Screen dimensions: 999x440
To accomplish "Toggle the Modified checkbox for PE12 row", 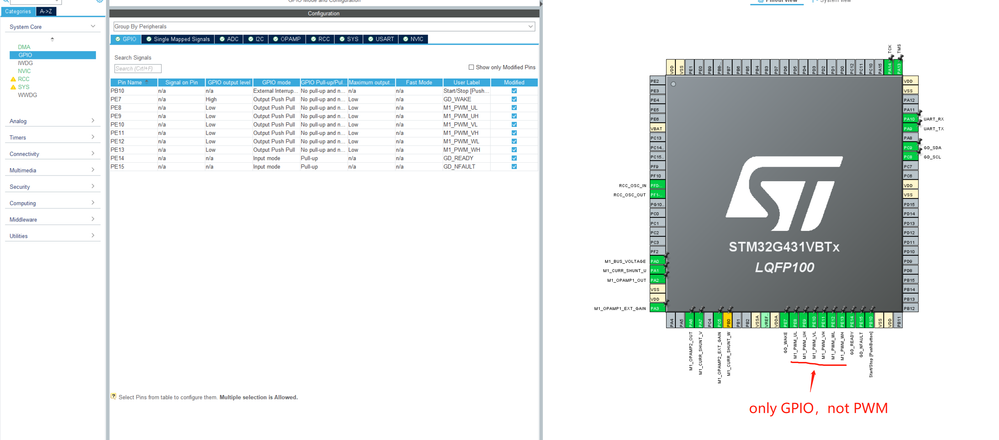I will (514, 141).
